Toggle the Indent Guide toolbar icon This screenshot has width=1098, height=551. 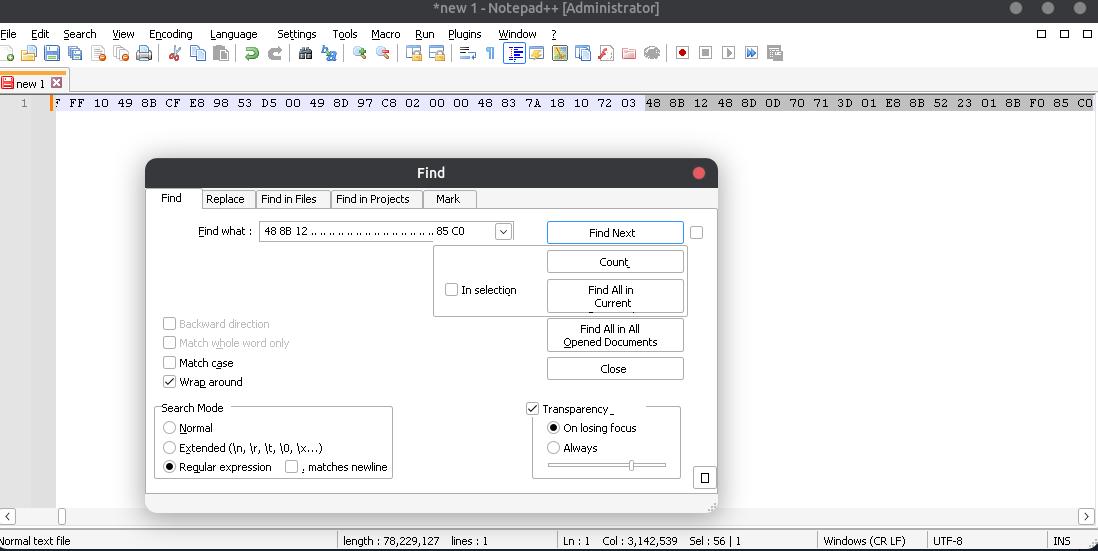[514, 53]
